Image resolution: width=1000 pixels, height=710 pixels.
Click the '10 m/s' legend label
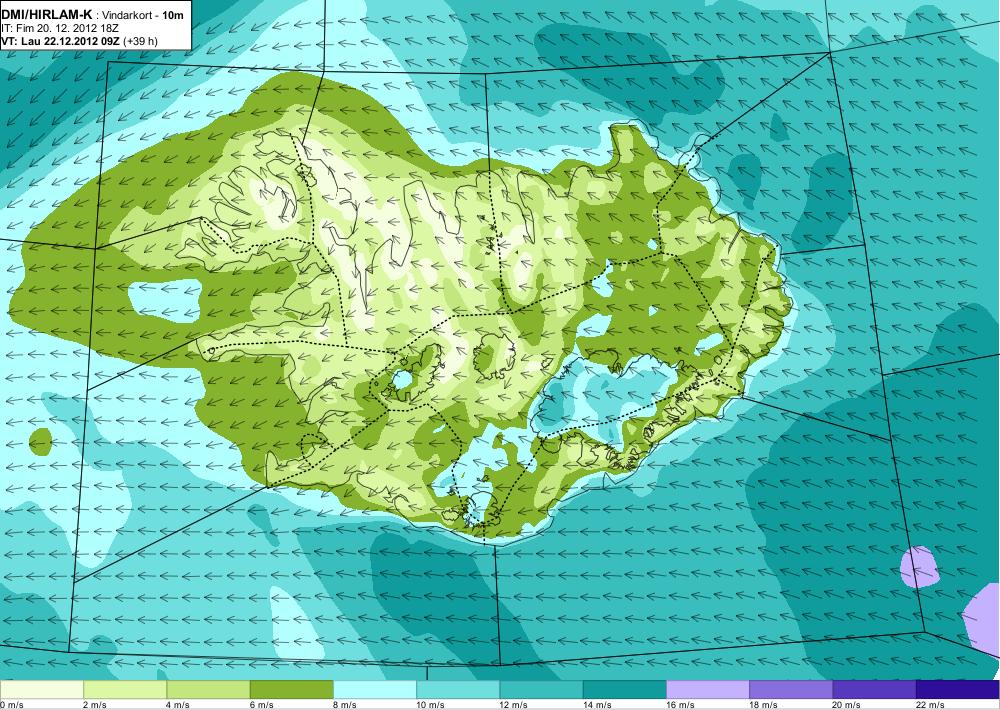(x=430, y=705)
